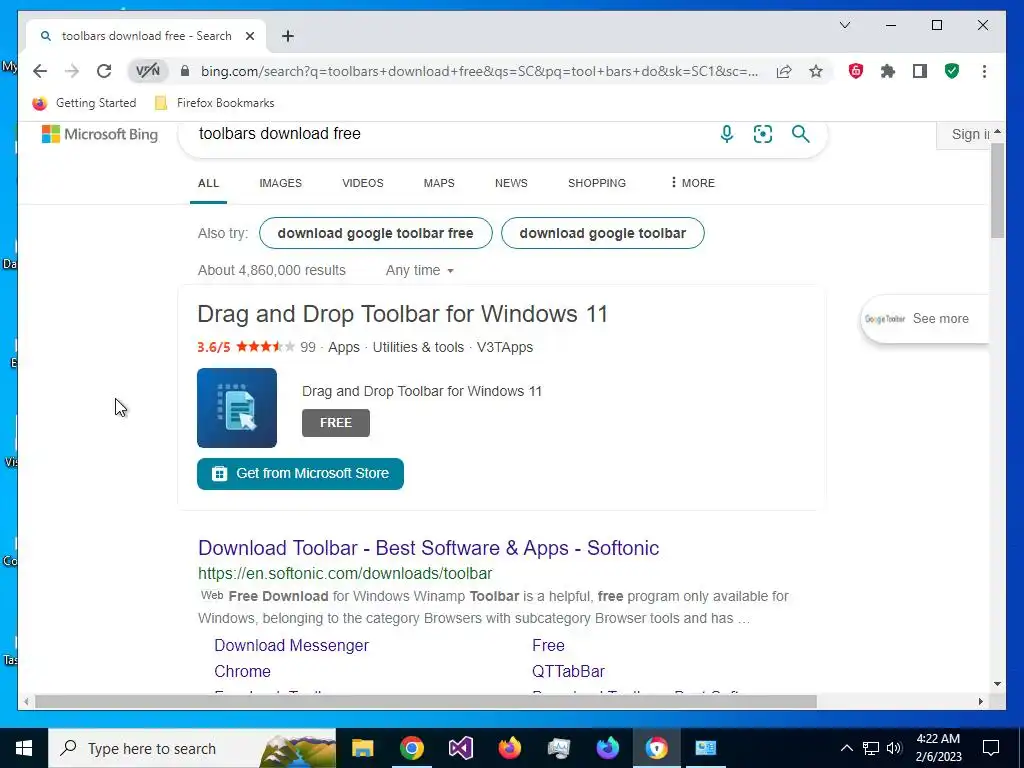
Task: Open the network status icon
Action: tap(871, 748)
